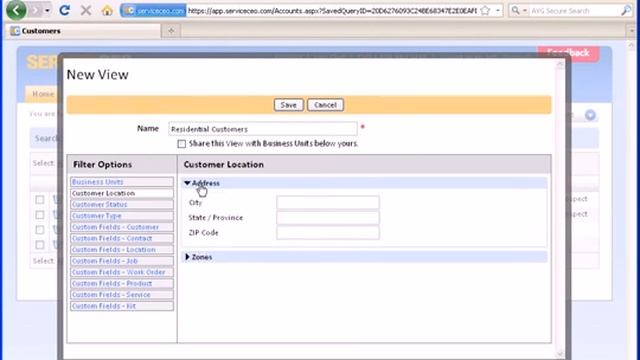This screenshot has height=360, width=640.
Task: Select Business Units filter option
Action: pos(122,182)
